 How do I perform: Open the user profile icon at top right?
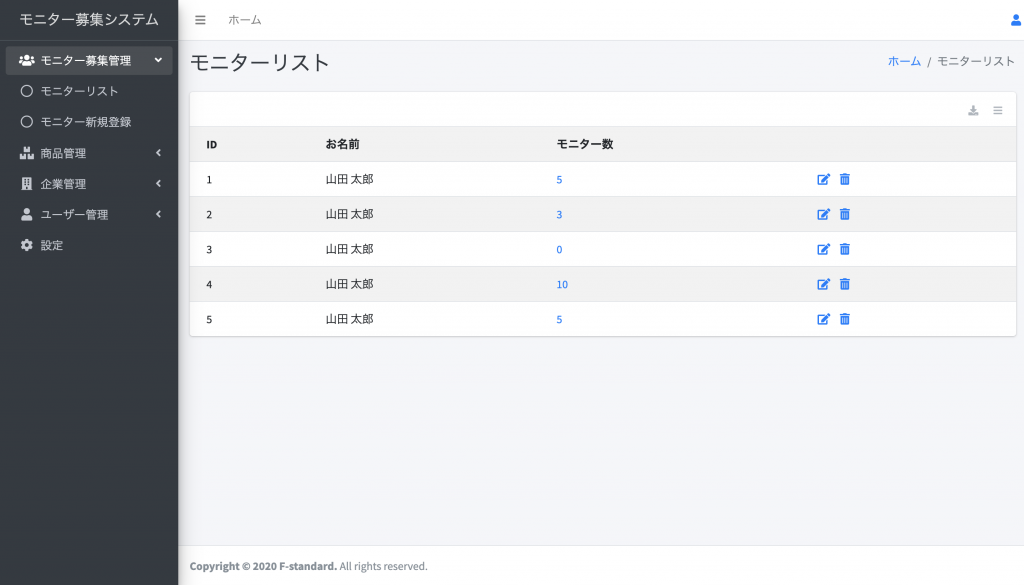pos(1016,20)
